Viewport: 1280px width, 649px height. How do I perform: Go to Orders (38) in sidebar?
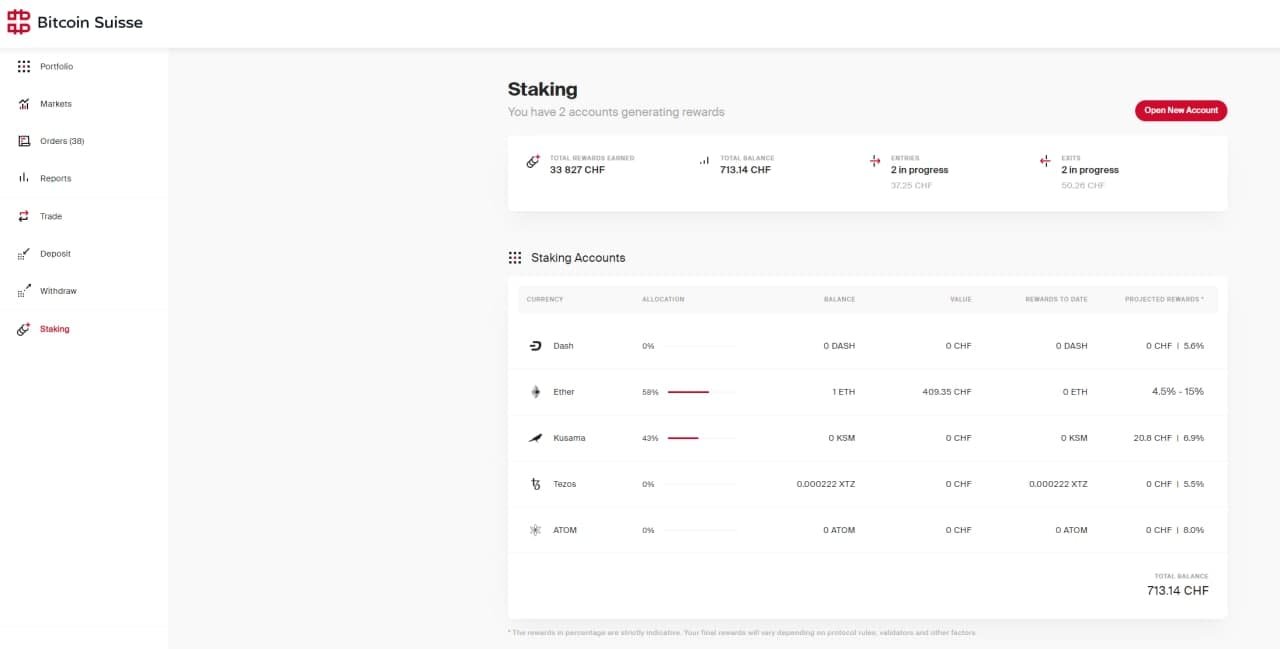[x=62, y=141]
